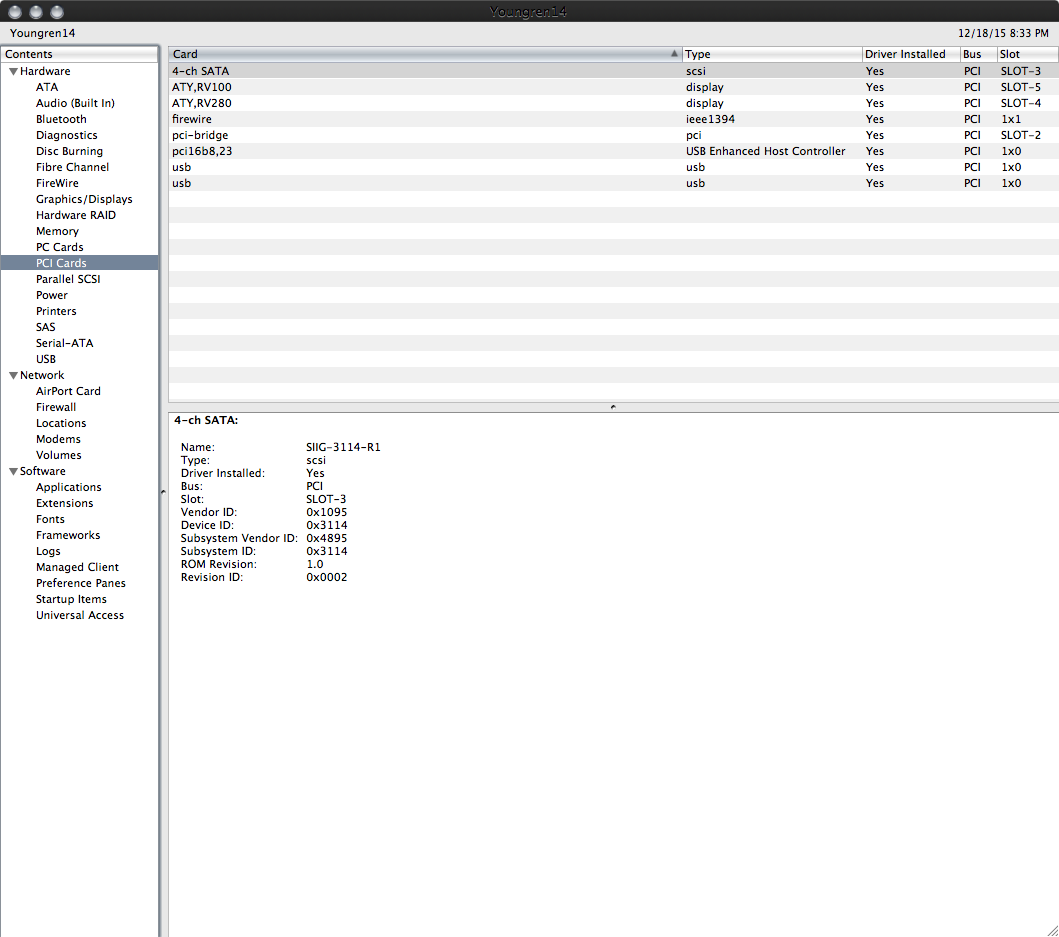Select the ATY,RV280 card row
Screen dimensions: 1059x937
pyautogui.click(x=613, y=103)
